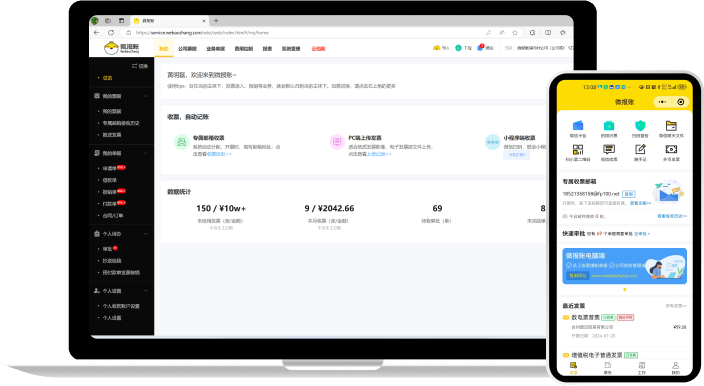The height and width of the screenshot is (386, 704).
Task: Tap the mini-program circle close target button
Action: tap(681, 102)
